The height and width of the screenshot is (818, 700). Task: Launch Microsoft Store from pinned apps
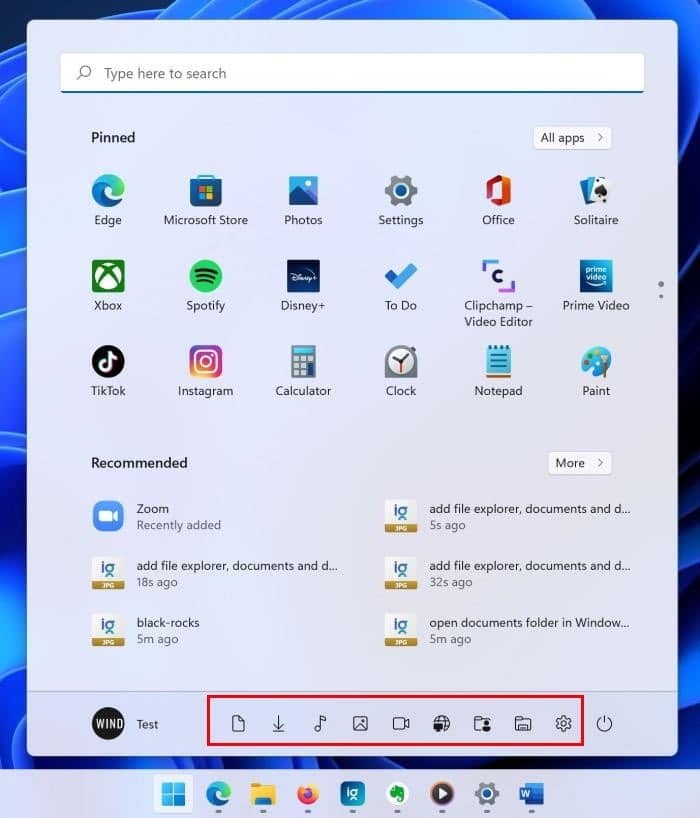point(206,200)
